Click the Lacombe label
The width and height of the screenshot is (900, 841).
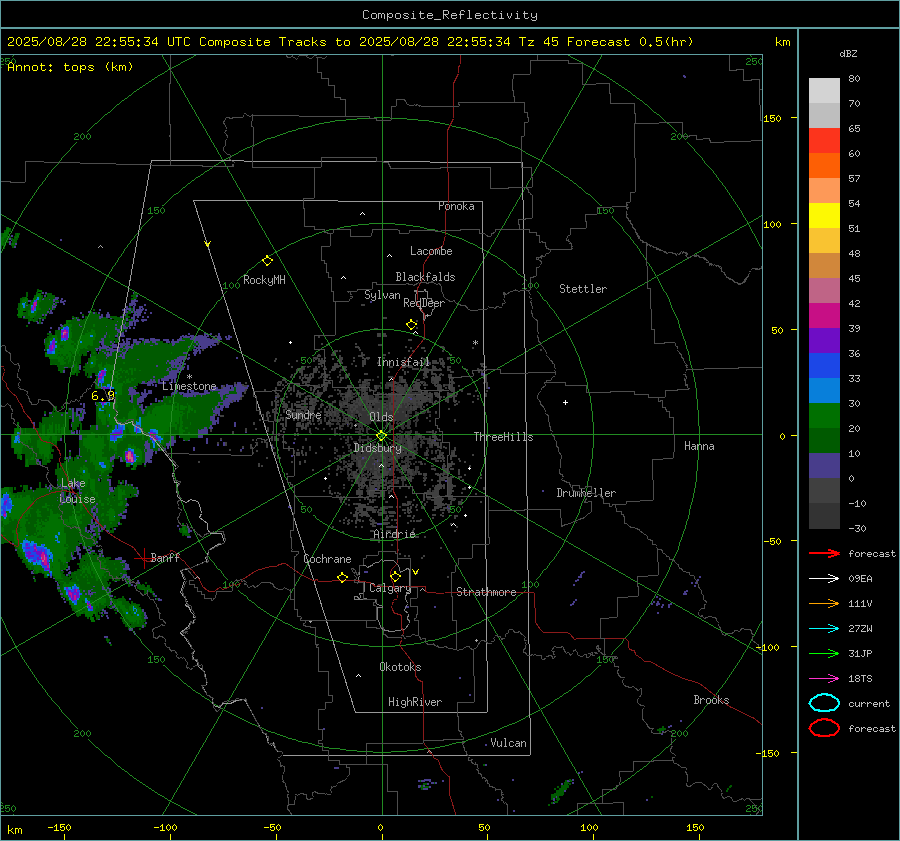(x=431, y=251)
